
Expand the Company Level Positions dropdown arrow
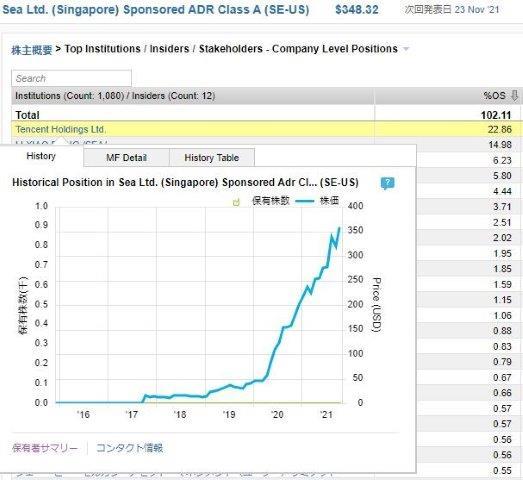pyautogui.click(x=406, y=49)
